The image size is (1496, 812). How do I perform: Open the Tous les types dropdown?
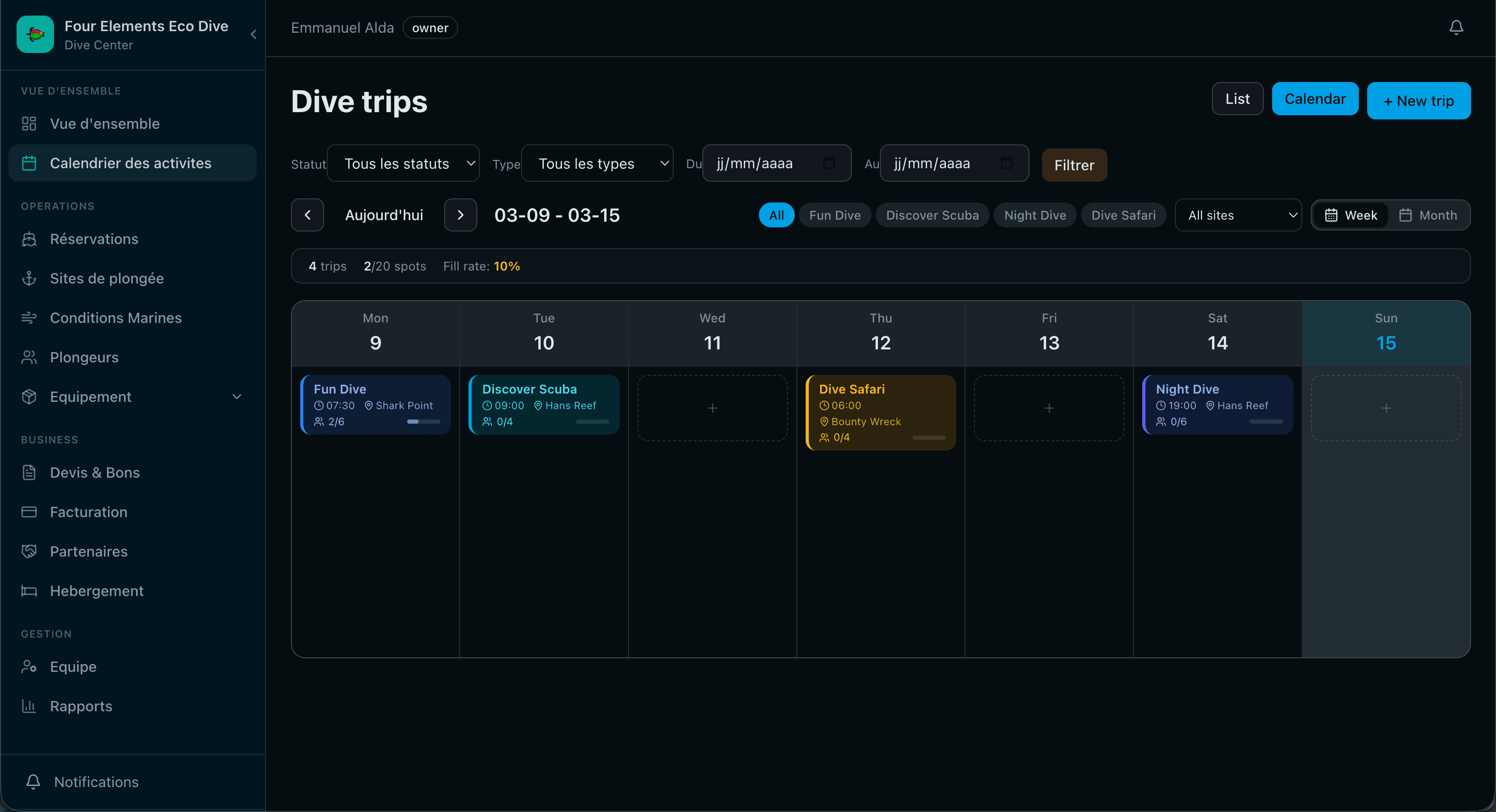coord(597,163)
